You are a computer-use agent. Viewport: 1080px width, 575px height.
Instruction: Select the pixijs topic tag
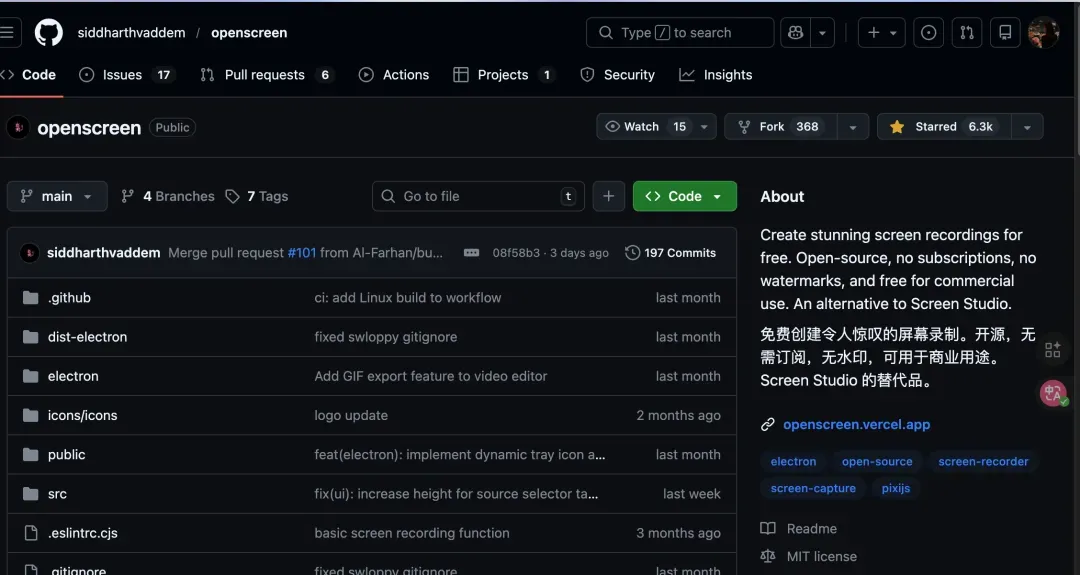click(x=895, y=488)
